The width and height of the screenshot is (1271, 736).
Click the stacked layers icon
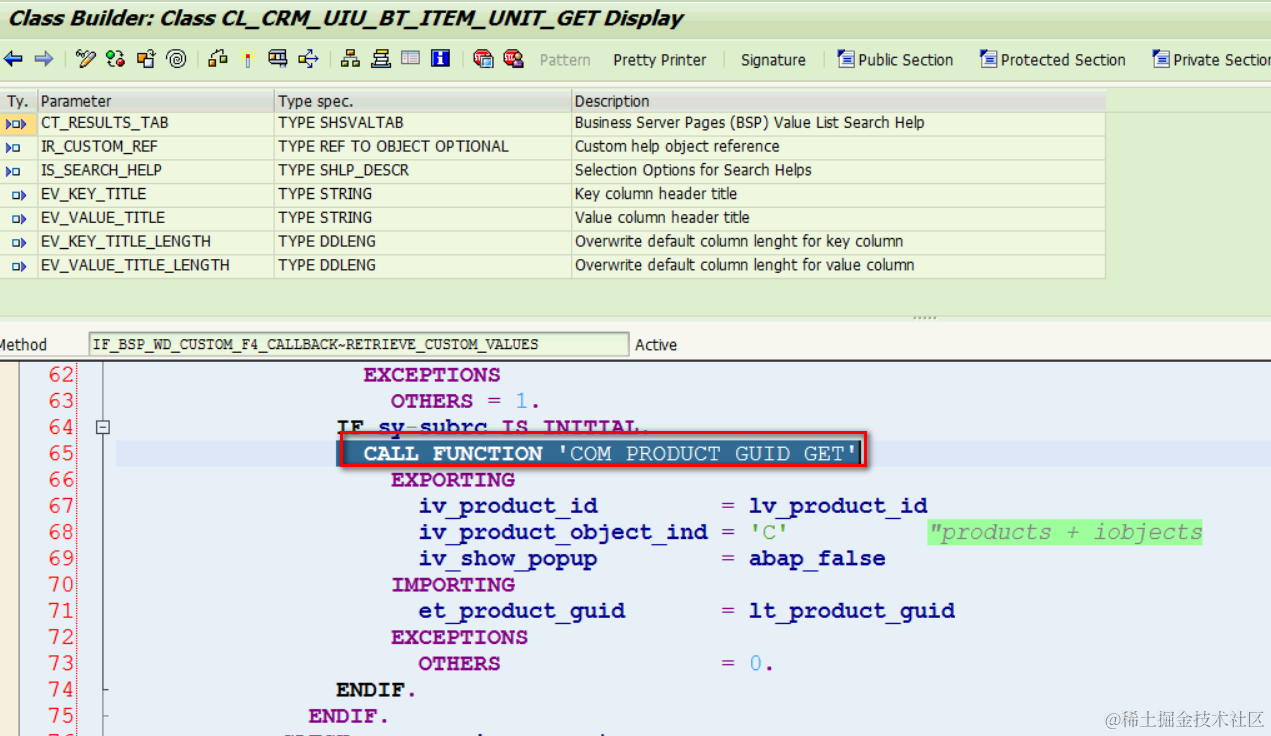tap(380, 59)
